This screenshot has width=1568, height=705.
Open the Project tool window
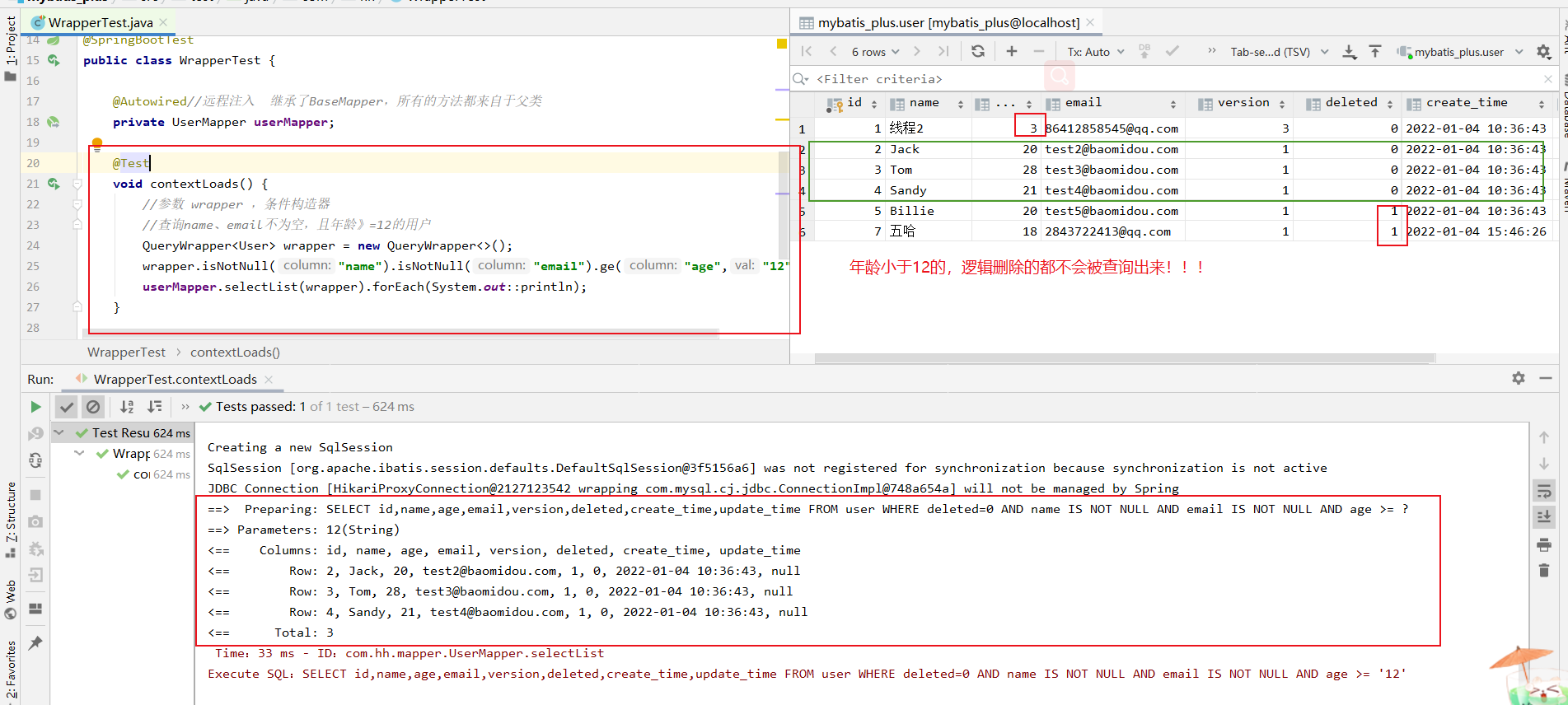(x=10, y=48)
